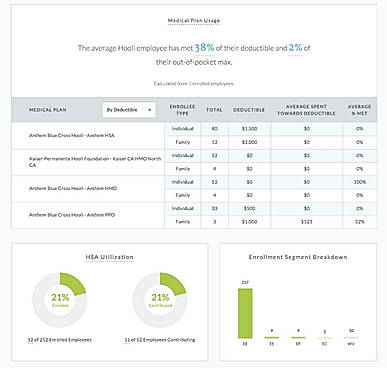Image resolution: width=387 pixels, height=368 pixels.
Task: Click Anthem HSA Individual total cell
Action: [215, 129]
